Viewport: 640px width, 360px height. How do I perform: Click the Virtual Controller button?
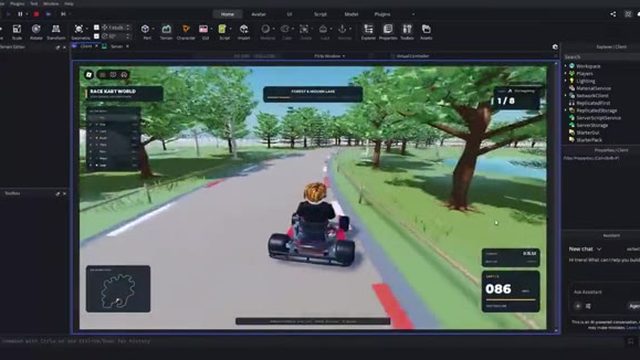coord(410,56)
